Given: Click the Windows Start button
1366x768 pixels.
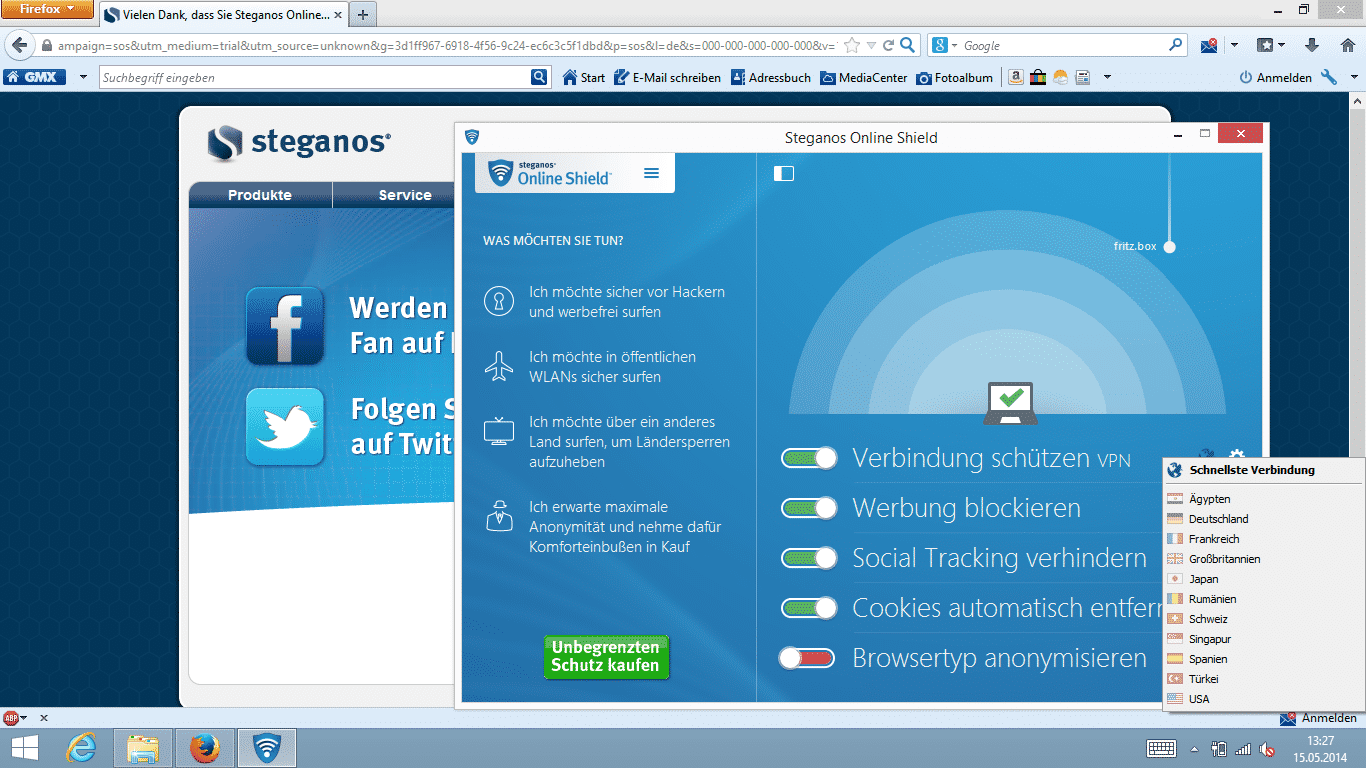Looking at the screenshot, I should point(25,747).
